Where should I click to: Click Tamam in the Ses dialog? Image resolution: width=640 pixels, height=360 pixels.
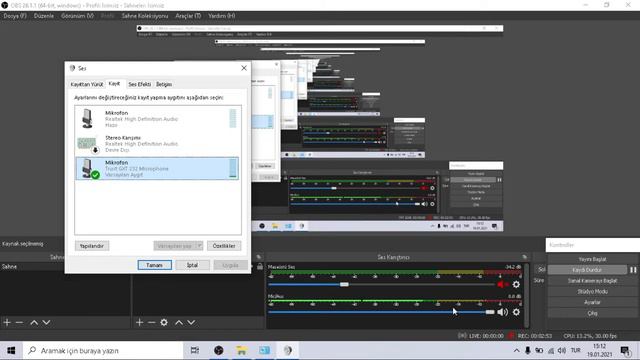click(155, 265)
